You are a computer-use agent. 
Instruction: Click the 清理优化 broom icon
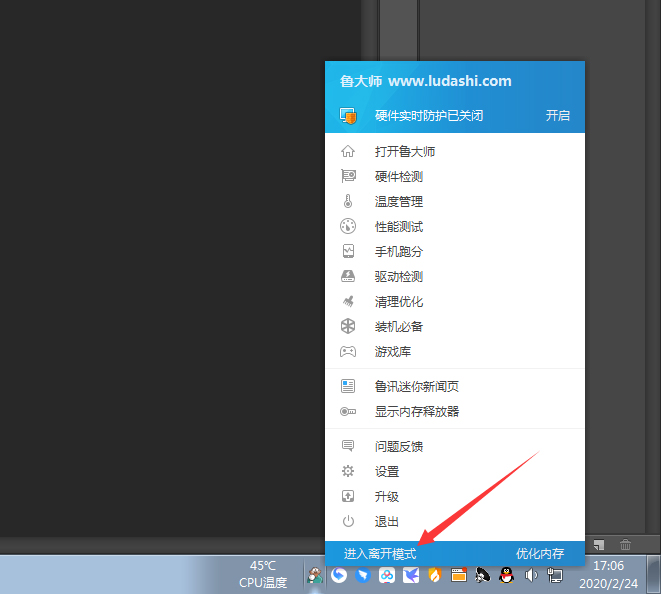[x=348, y=302]
